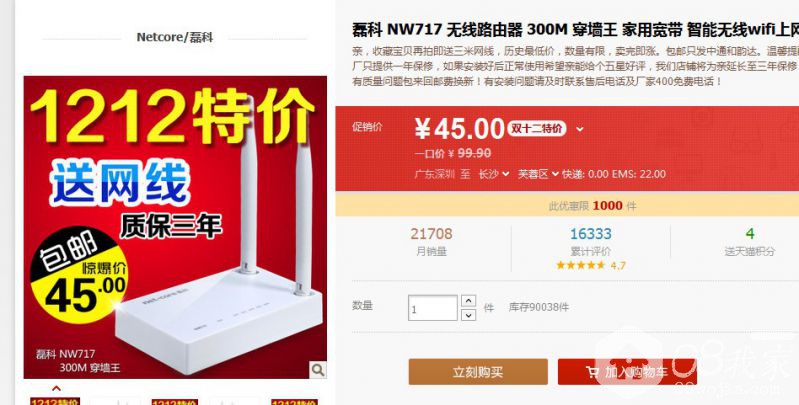Click the Netcore/磊科 brand heading
The image size is (799, 405).
[x=174, y=37]
